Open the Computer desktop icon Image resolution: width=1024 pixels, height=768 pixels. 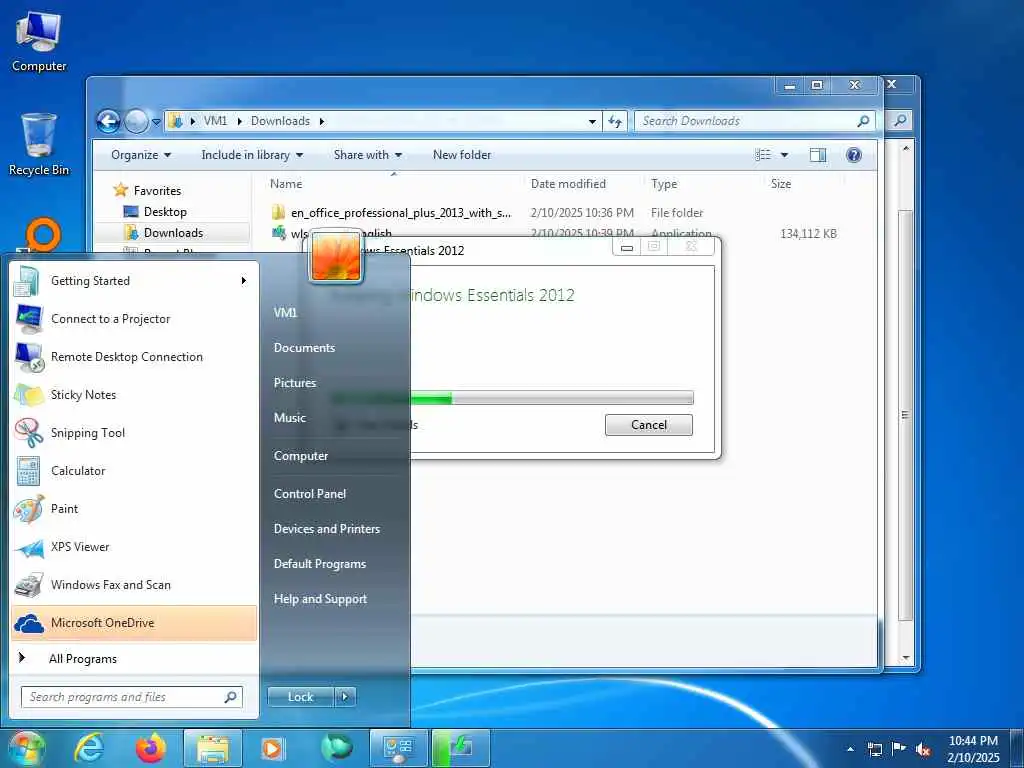tap(39, 42)
